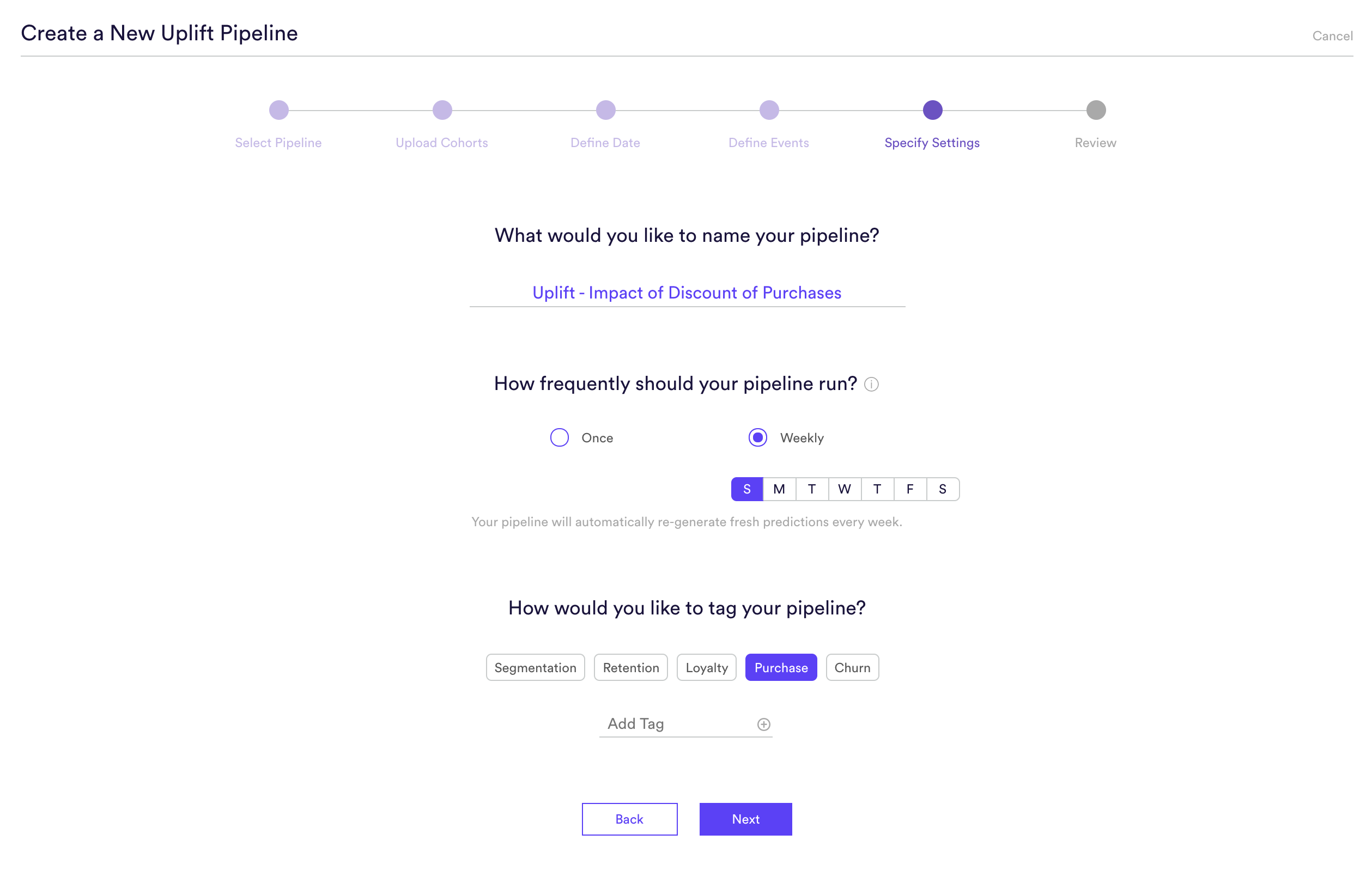
Task: Select the Churn tag
Action: [x=852, y=667]
